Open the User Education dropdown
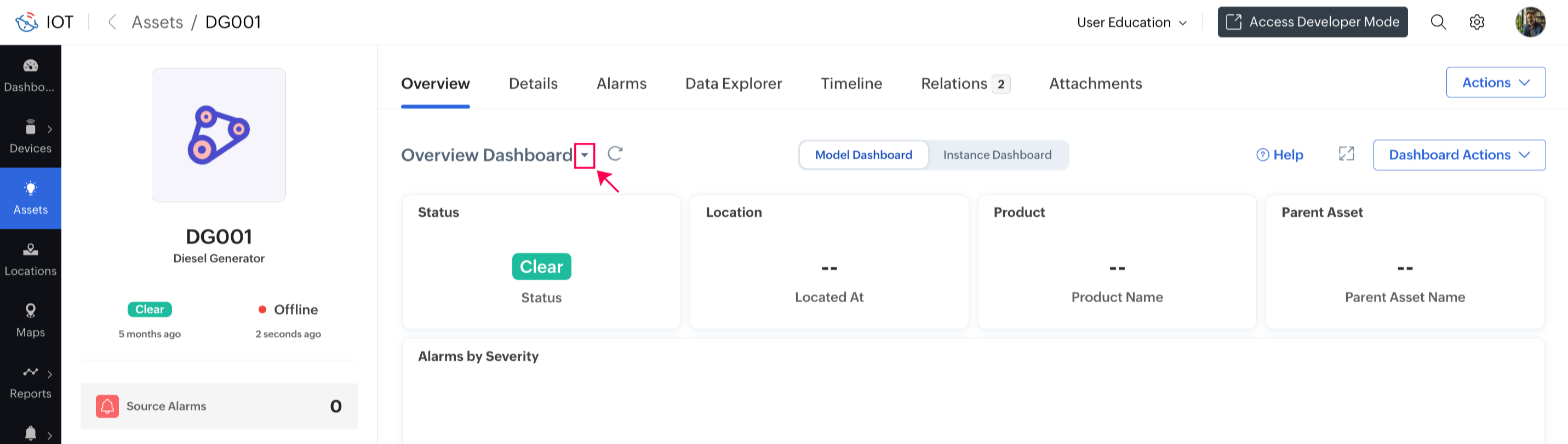This screenshot has width=1568, height=444. (x=1131, y=22)
